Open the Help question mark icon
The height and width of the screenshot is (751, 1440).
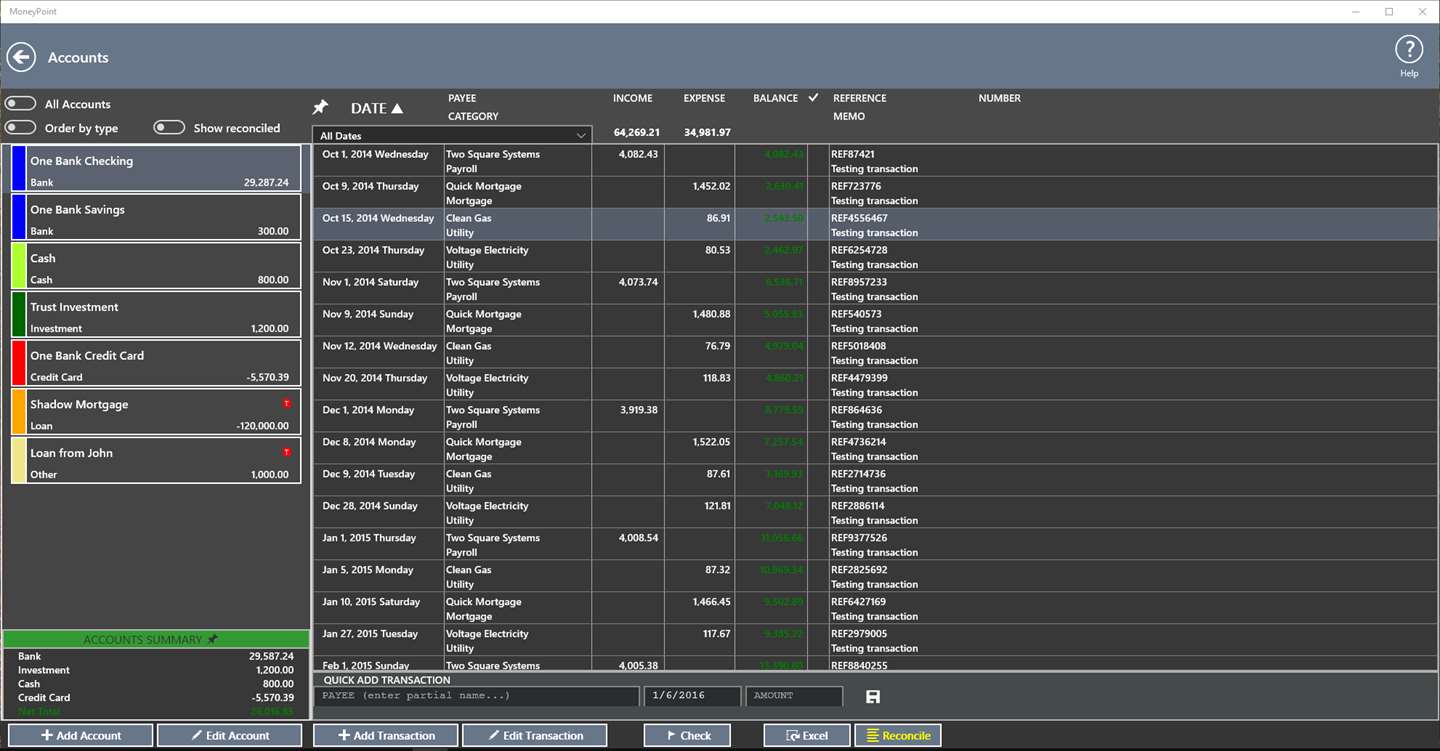(1408, 49)
